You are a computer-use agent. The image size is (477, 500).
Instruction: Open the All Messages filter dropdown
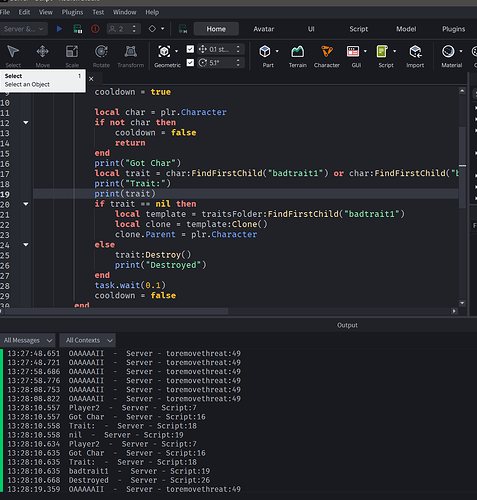click(x=27, y=340)
